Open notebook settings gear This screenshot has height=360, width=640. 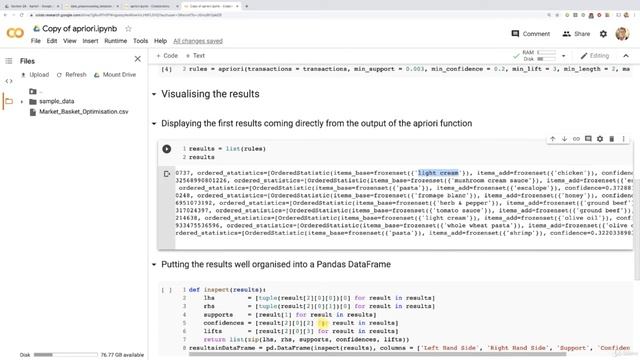coord(603,34)
